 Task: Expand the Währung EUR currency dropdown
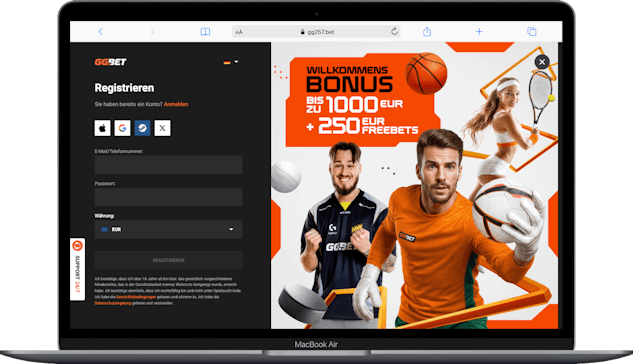(168, 229)
